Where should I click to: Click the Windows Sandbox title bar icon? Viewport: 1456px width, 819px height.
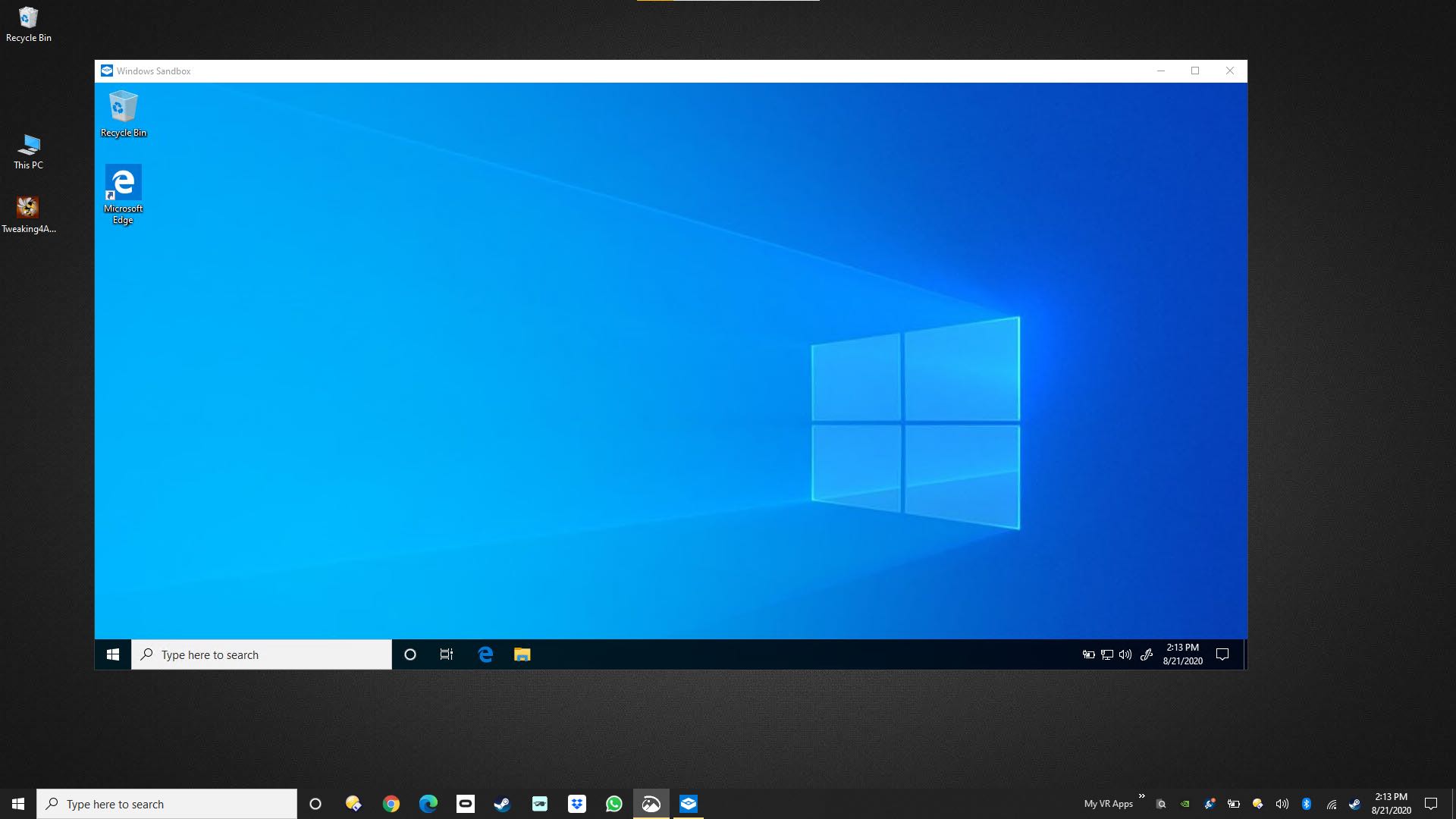tap(107, 71)
